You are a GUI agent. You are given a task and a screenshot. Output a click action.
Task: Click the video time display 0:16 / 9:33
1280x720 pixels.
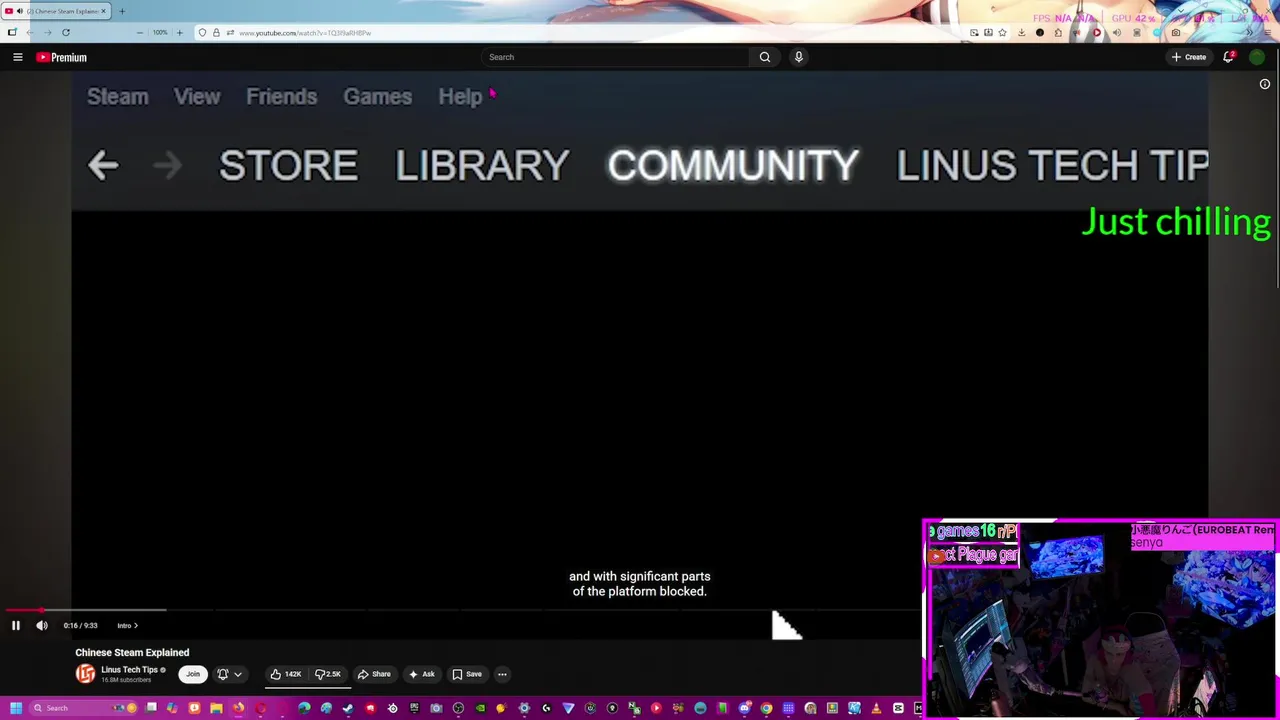point(80,625)
